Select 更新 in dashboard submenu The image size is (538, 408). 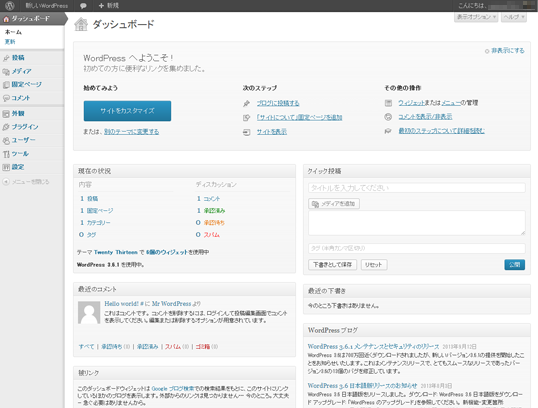tap(10, 42)
